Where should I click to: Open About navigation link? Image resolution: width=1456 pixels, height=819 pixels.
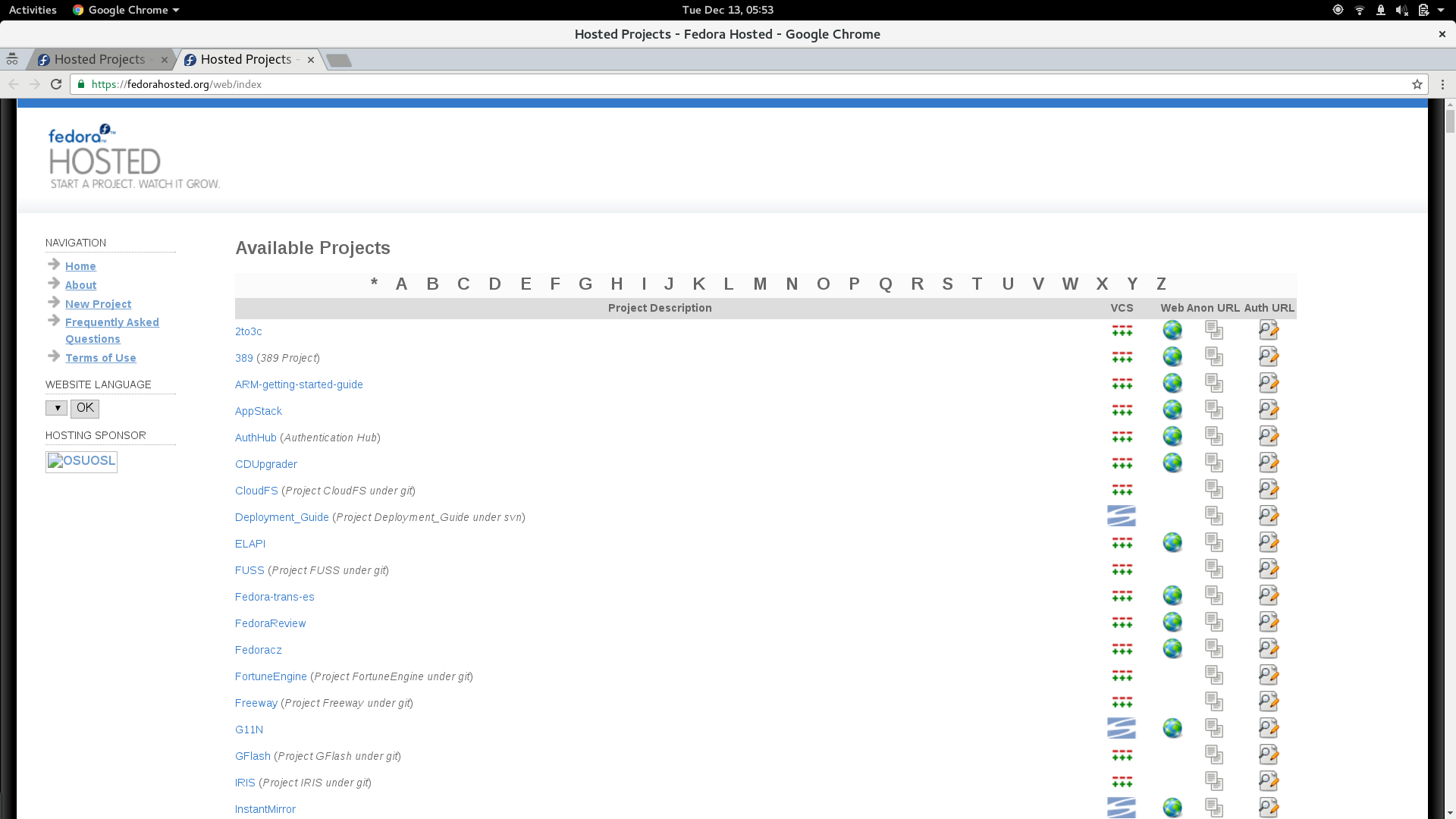click(x=80, y=285)
